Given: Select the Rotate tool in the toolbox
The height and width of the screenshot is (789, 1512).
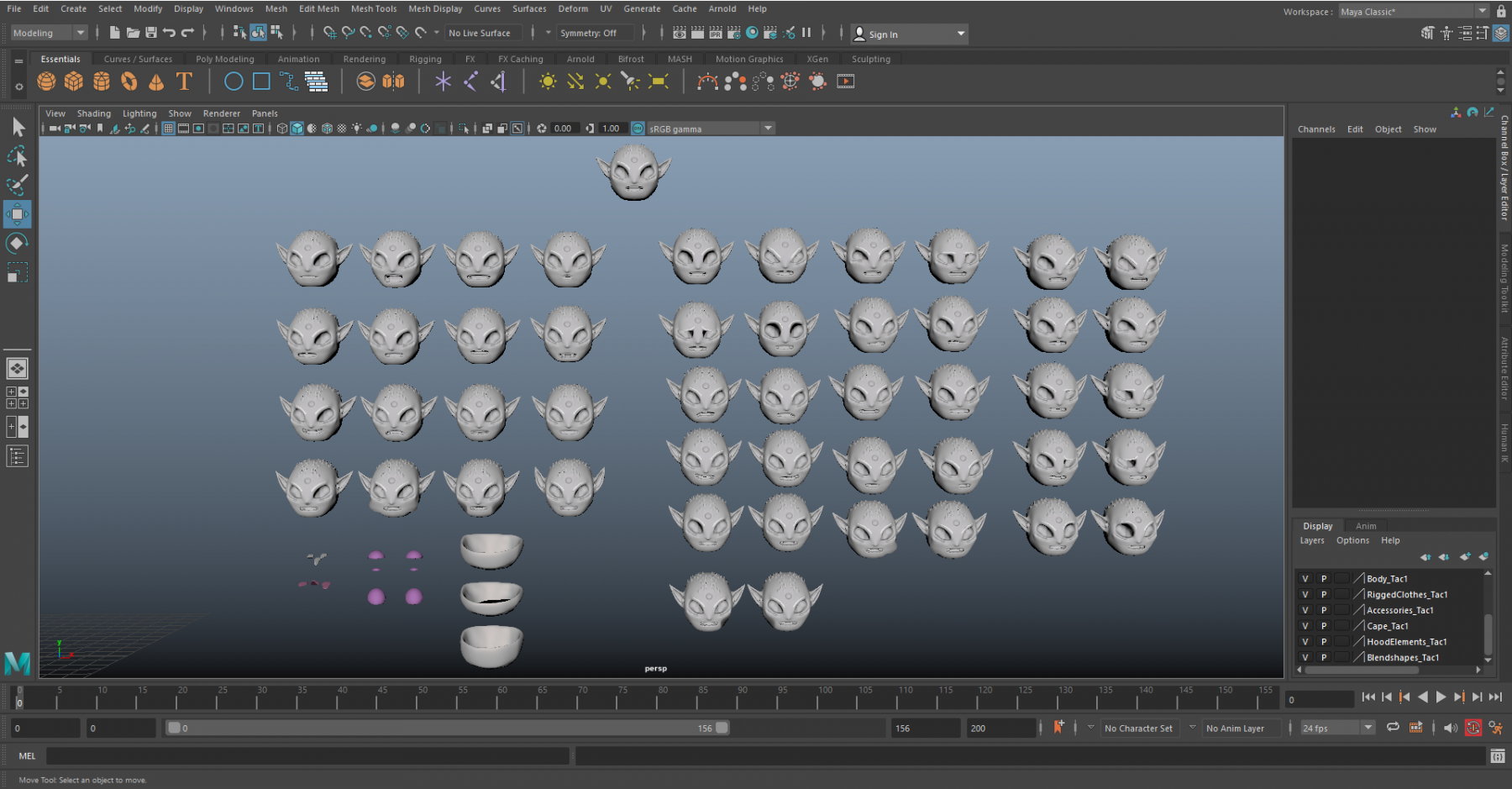Looking at the screenshot, I should 17,244.
